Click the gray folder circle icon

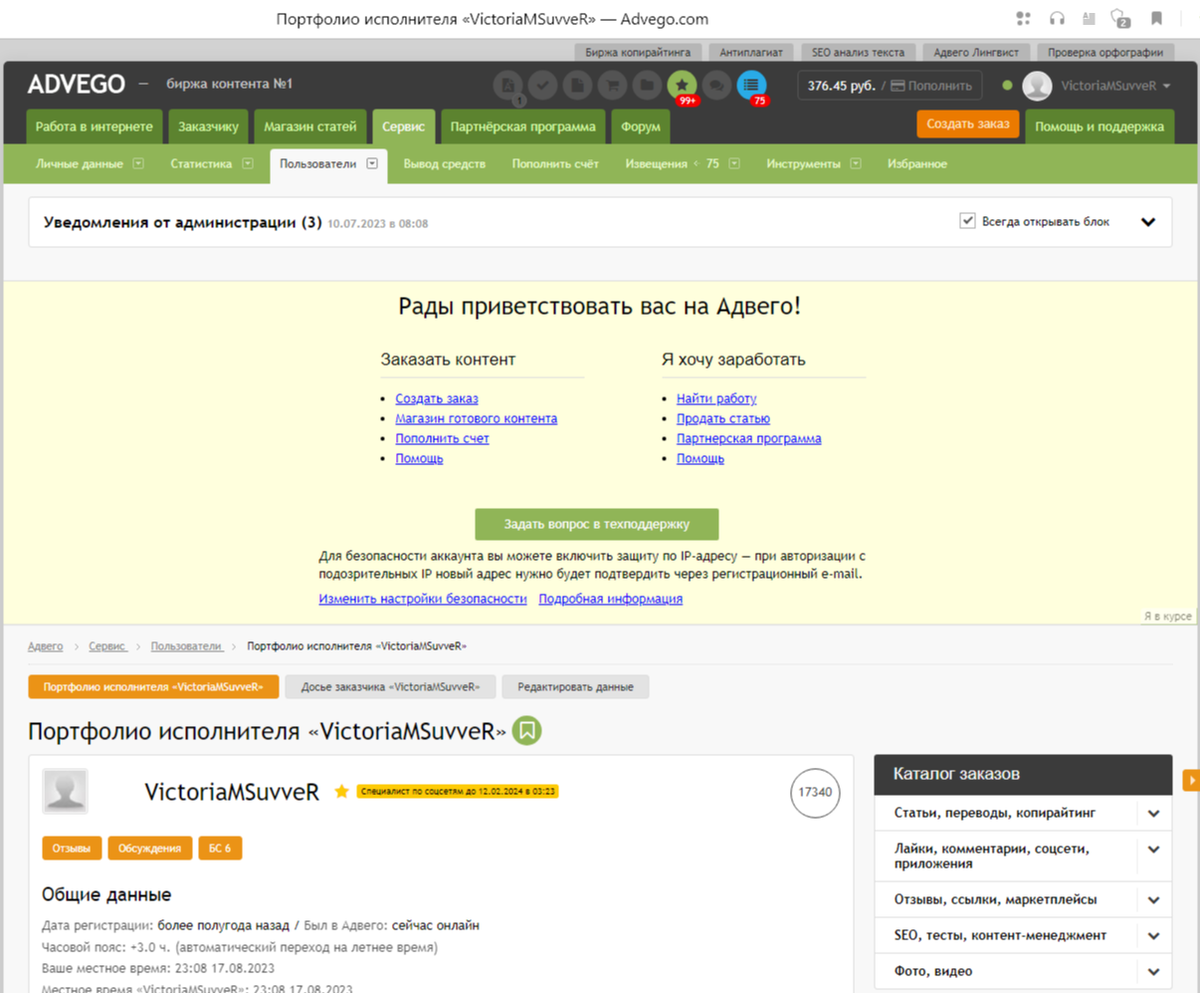click(x=646, y=86)
